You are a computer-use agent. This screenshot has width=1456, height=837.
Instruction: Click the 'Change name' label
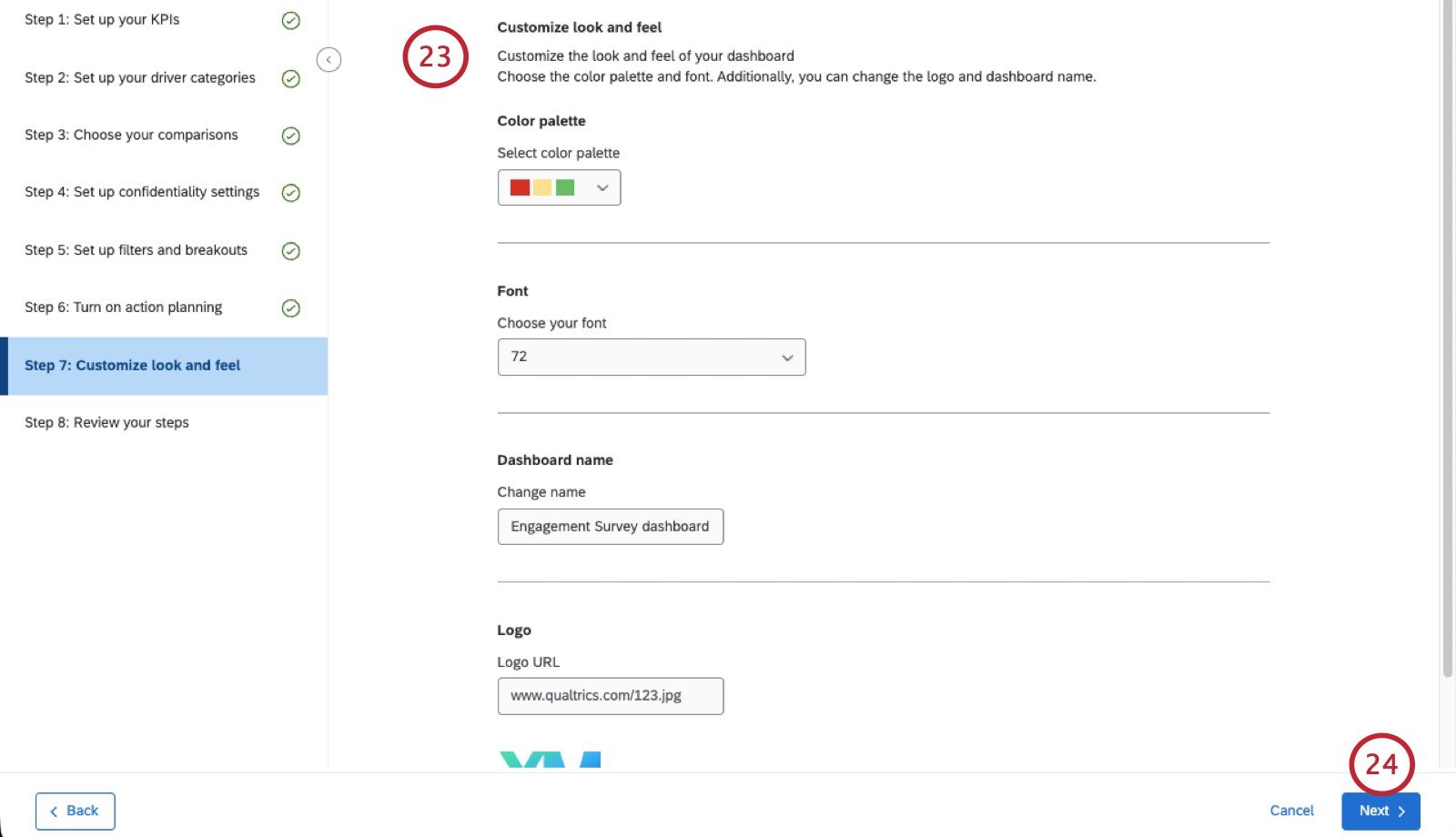point(541,492)
